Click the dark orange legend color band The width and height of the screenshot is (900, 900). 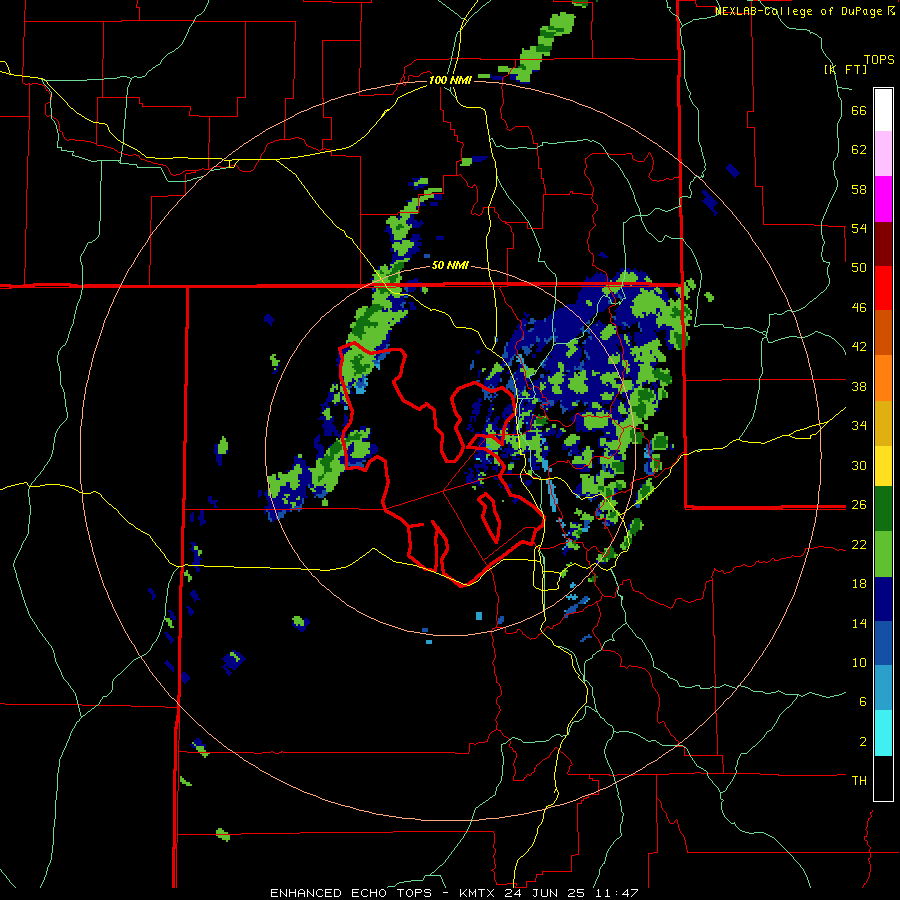[883, 332]
